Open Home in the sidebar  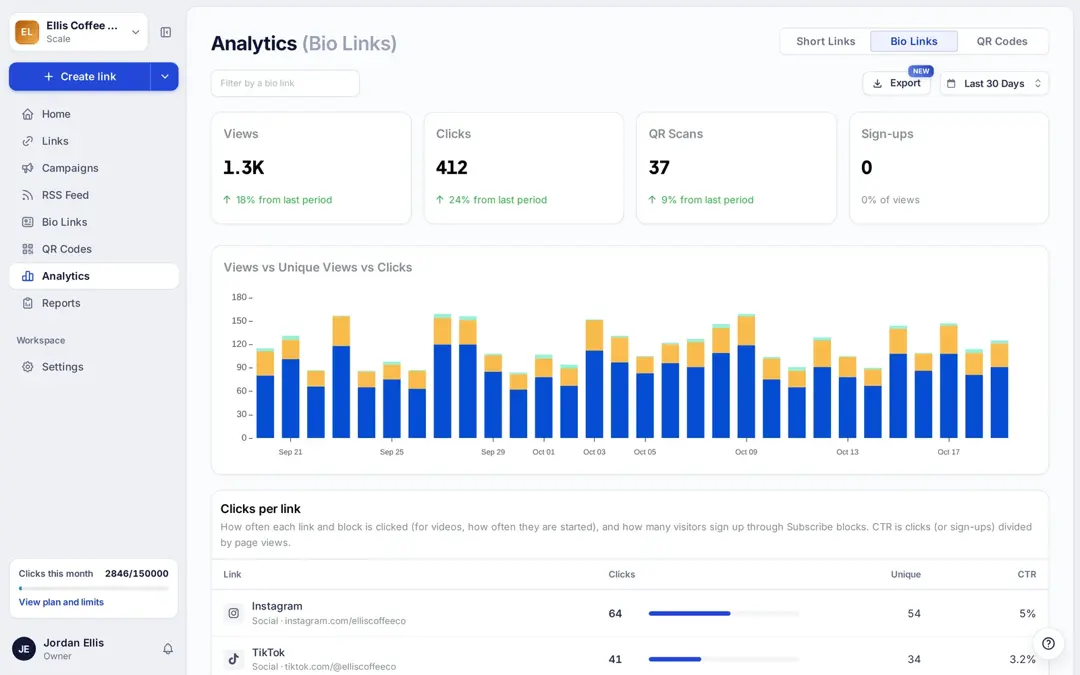94,114
